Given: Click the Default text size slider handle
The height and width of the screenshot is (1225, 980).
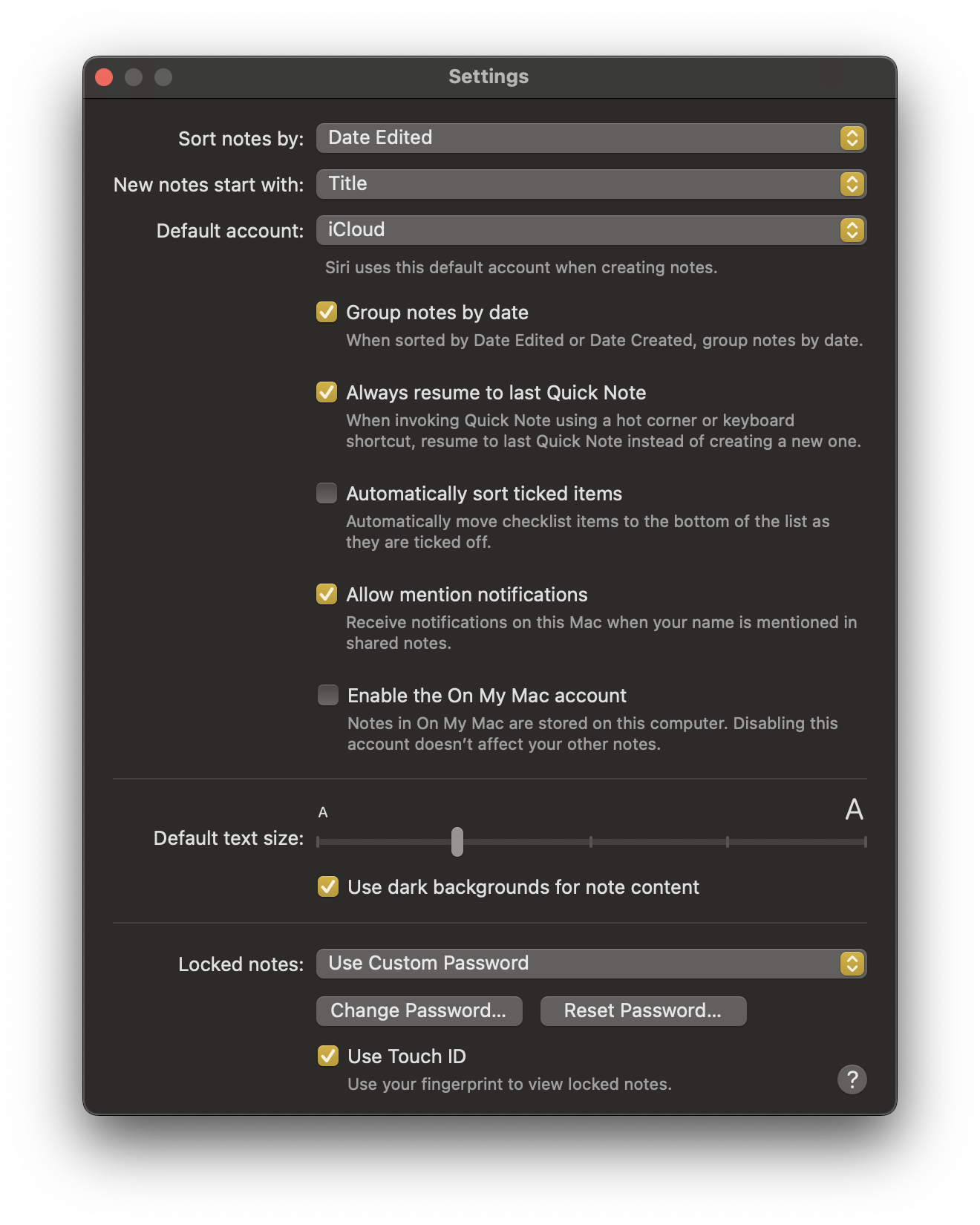Looking at the screenshot, I should click(x=457, y=842).
